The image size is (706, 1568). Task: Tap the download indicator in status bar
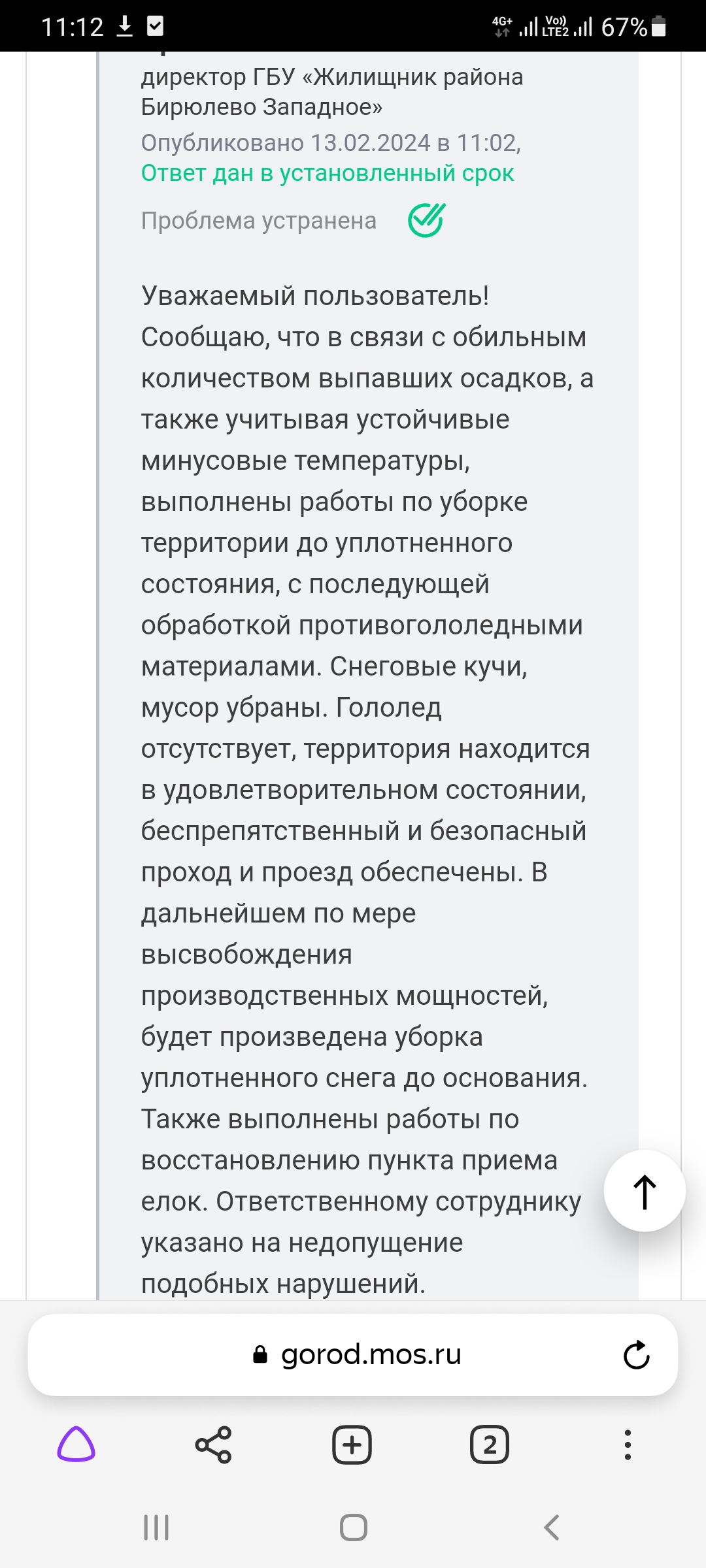coord(124,26)
